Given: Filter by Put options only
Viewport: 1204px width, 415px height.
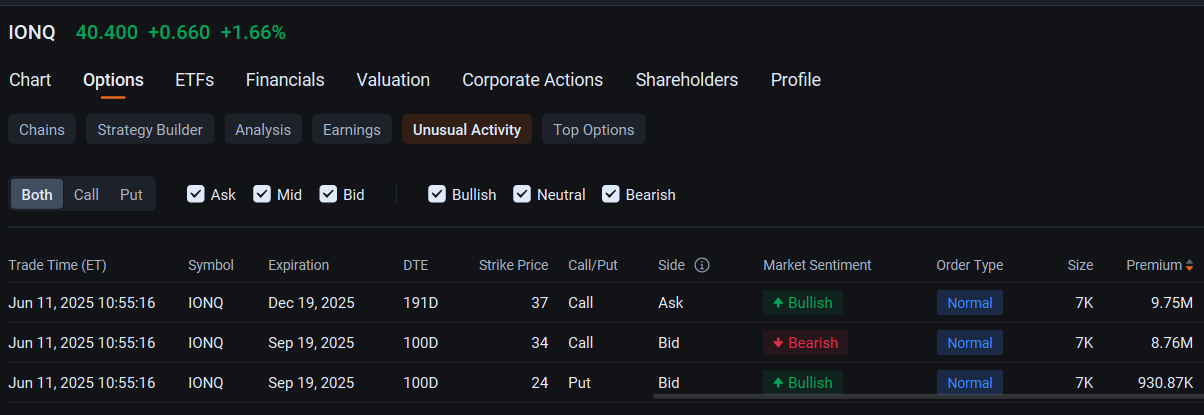Looking at the screenshot, I should (131, 194).
